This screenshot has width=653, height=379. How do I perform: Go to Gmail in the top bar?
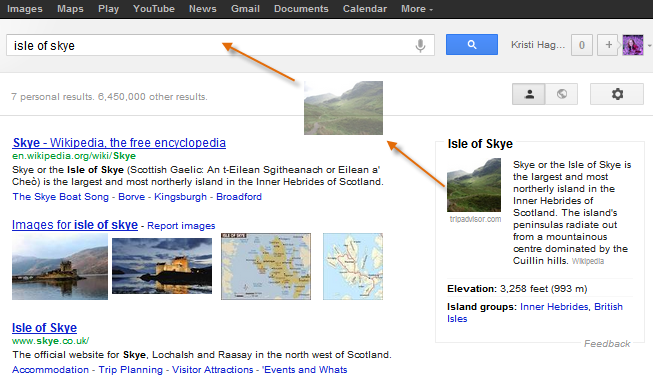(x=245, y=9)
